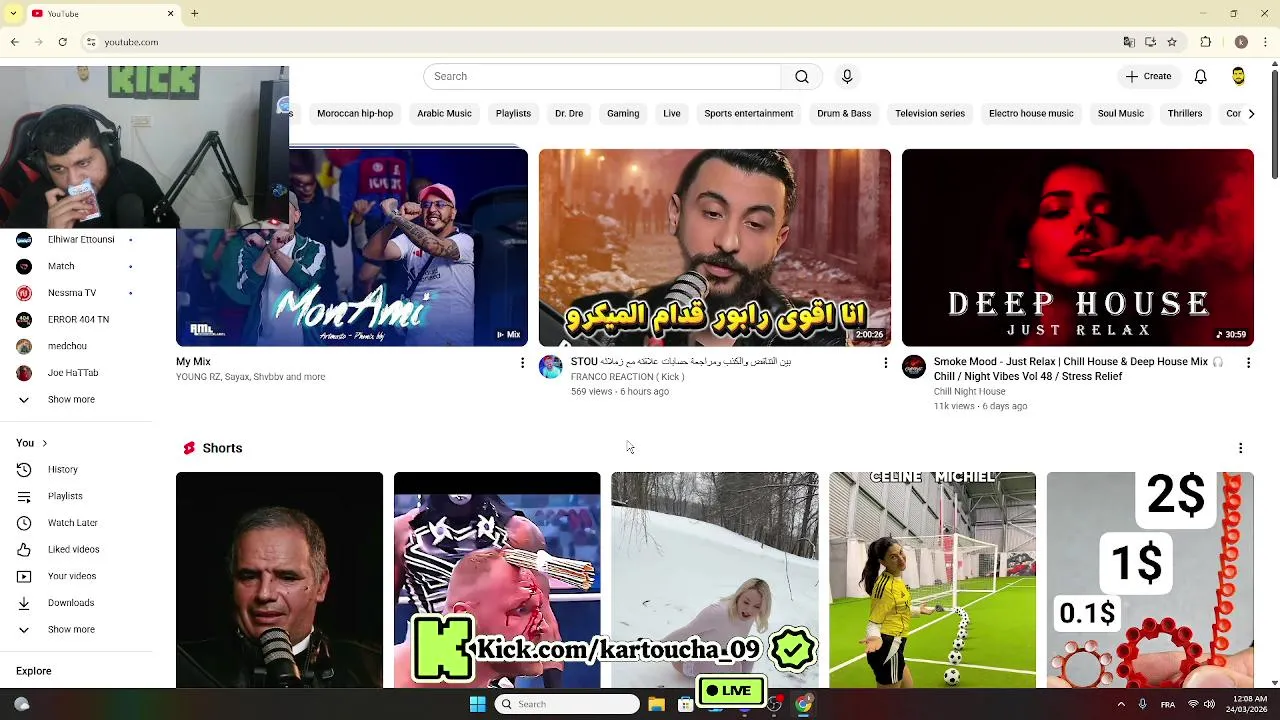
Task: Select the Live chip
Action: coord(672,114)
